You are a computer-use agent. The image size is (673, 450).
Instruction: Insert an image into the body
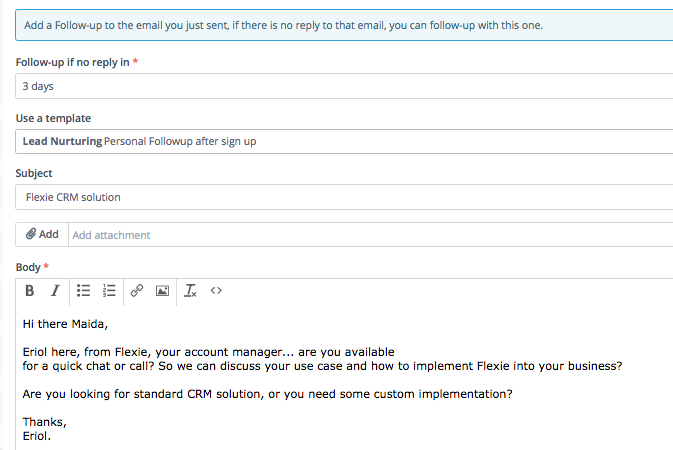162,291
